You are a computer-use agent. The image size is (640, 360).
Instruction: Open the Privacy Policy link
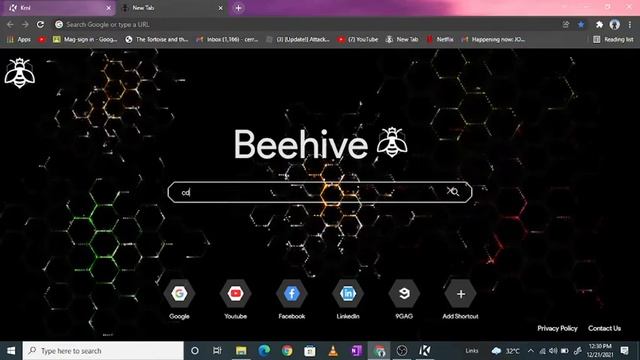click(x=557, y=328)
